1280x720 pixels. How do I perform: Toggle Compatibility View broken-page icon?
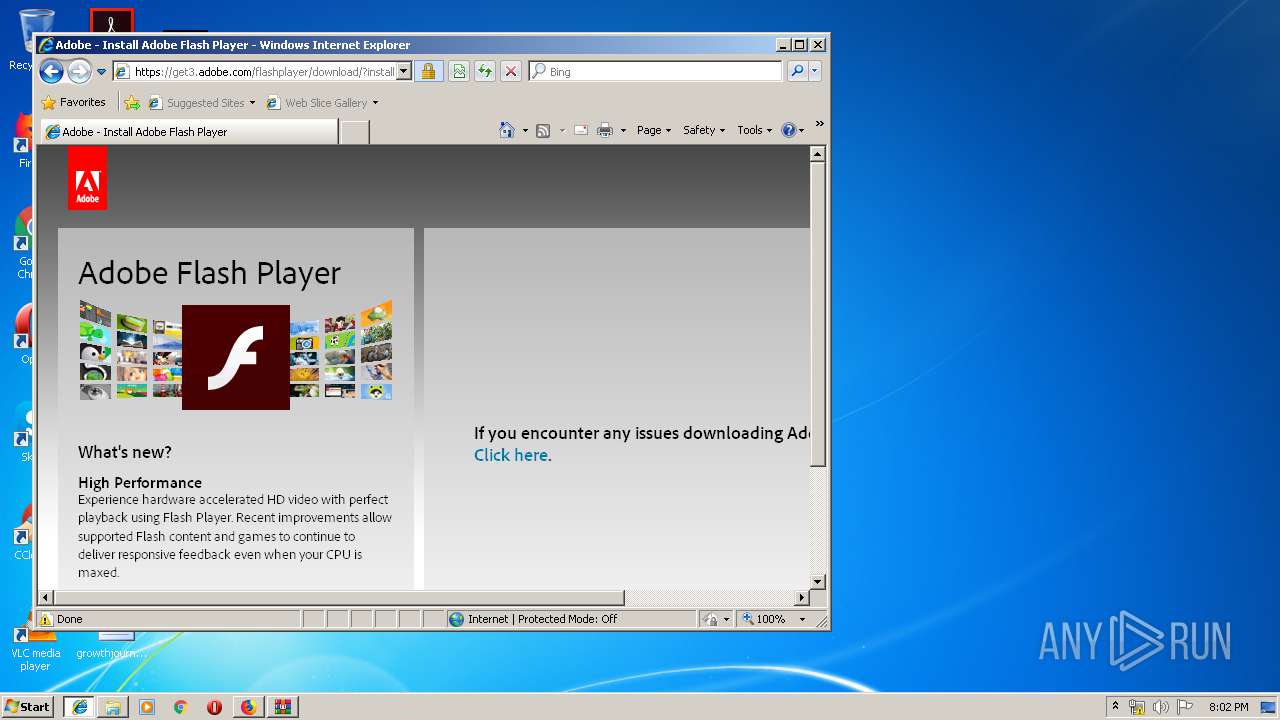point(459,72)
